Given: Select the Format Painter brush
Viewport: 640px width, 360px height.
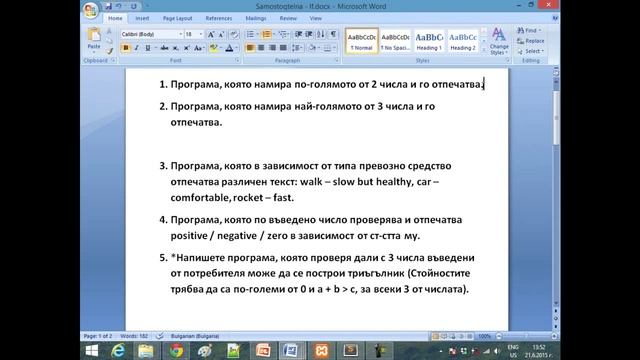Looking at the screenshot, I should click(109, 51).
